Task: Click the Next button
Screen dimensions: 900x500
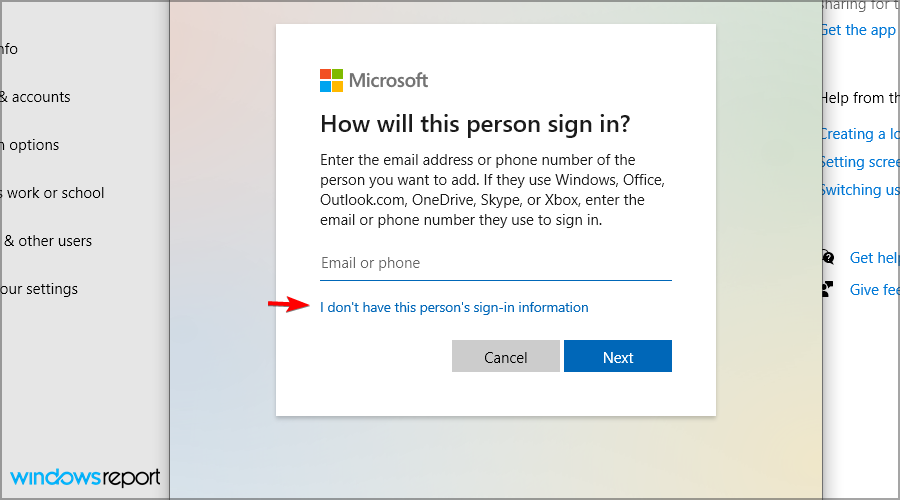Action: click(618, 356)
